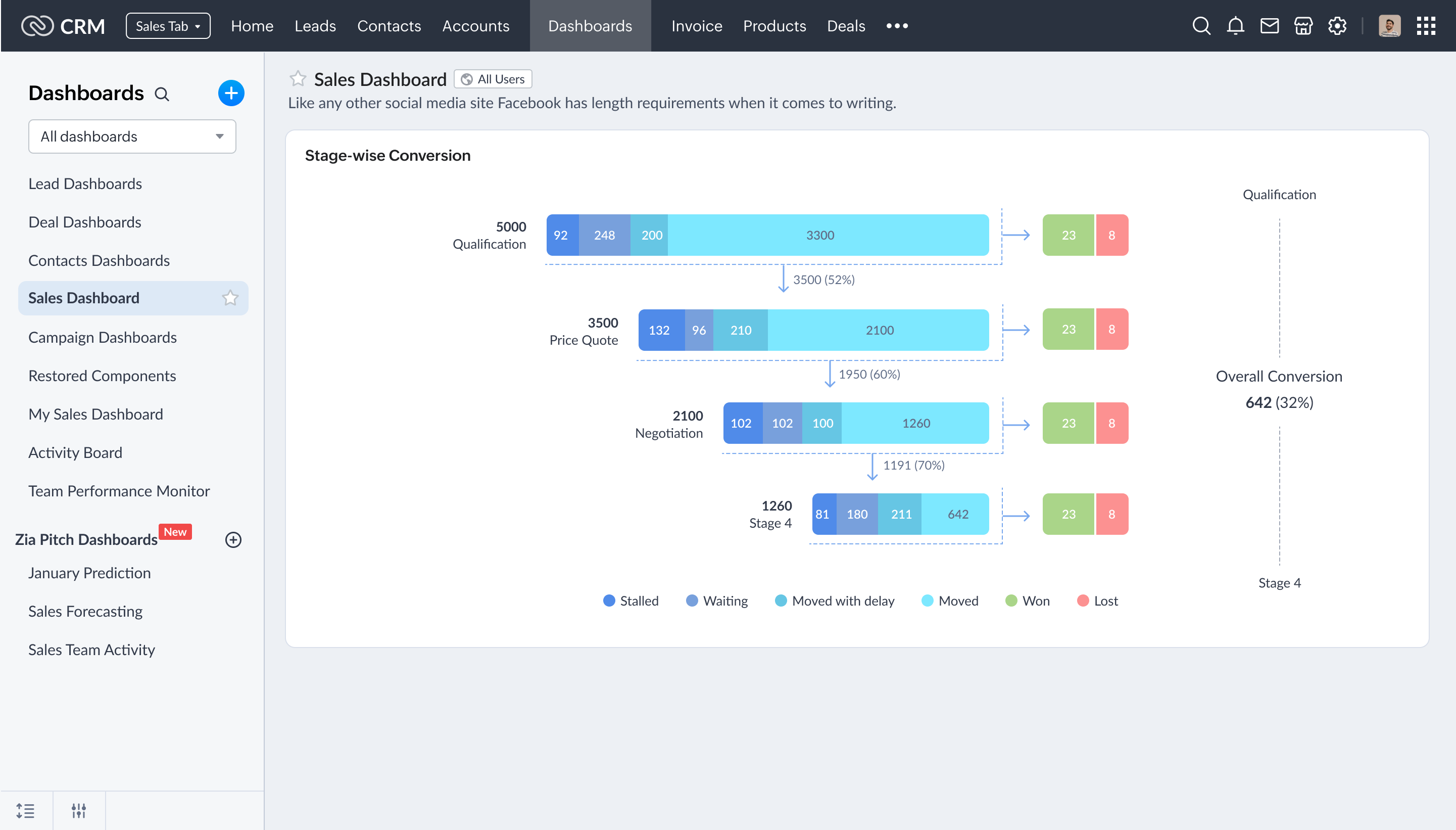This screenshot has width=1456, height=830.
Task: Open Team Performance Monitor dashboard
Action: (x=119, y=491)
